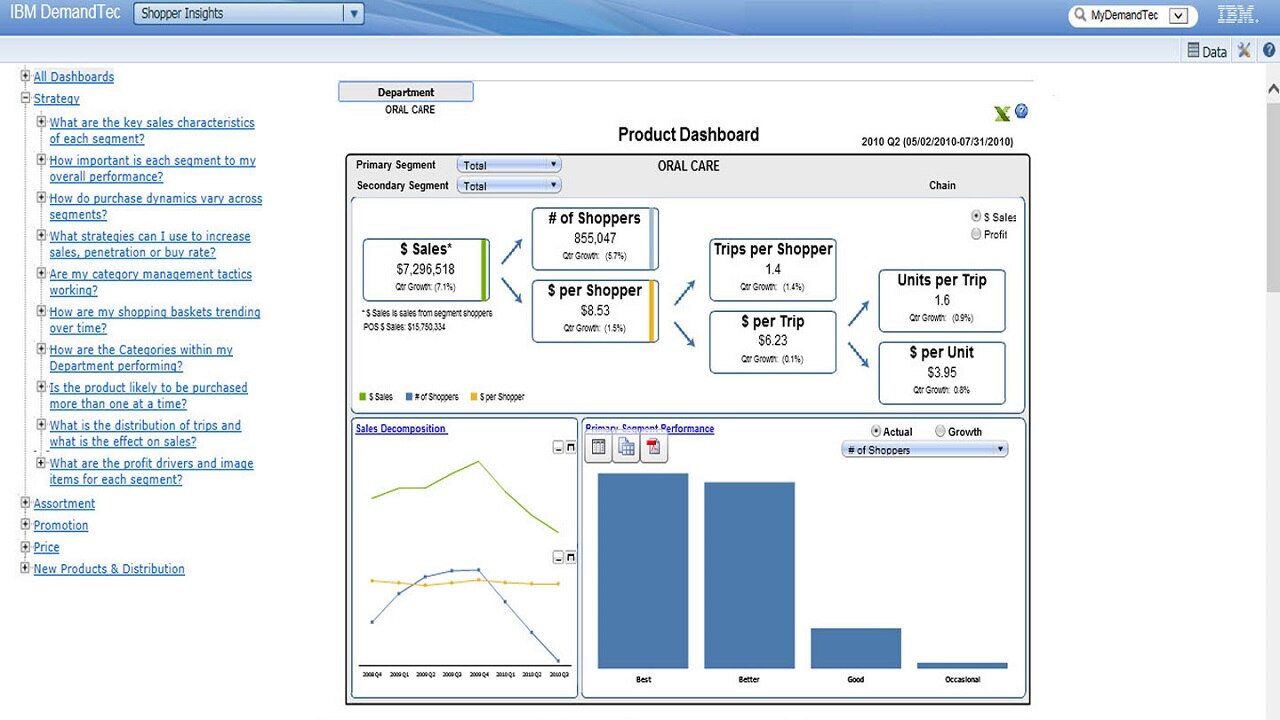Export Primary Segment Performance to PDF
This screenshot has height=720, width=1280.
coord(653,447)
